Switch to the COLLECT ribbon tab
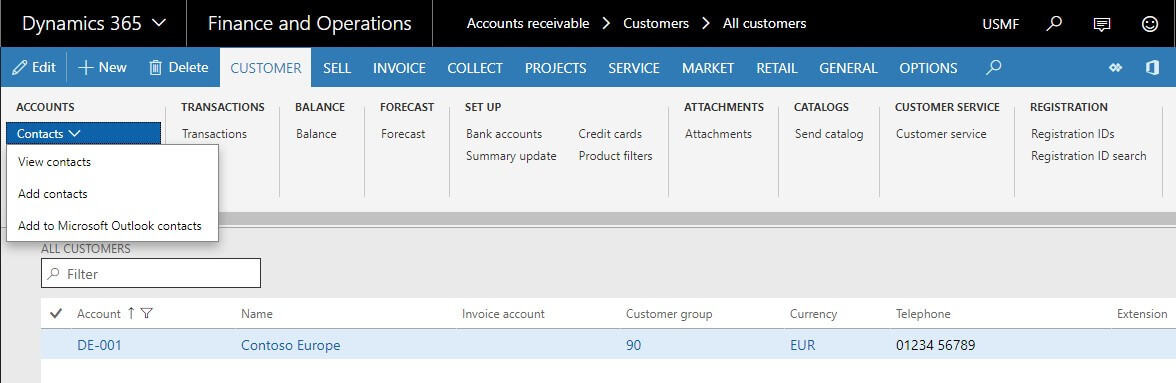Image resolution: width=1176 pixels, height=383 pixels. click(x=475, y=68)
